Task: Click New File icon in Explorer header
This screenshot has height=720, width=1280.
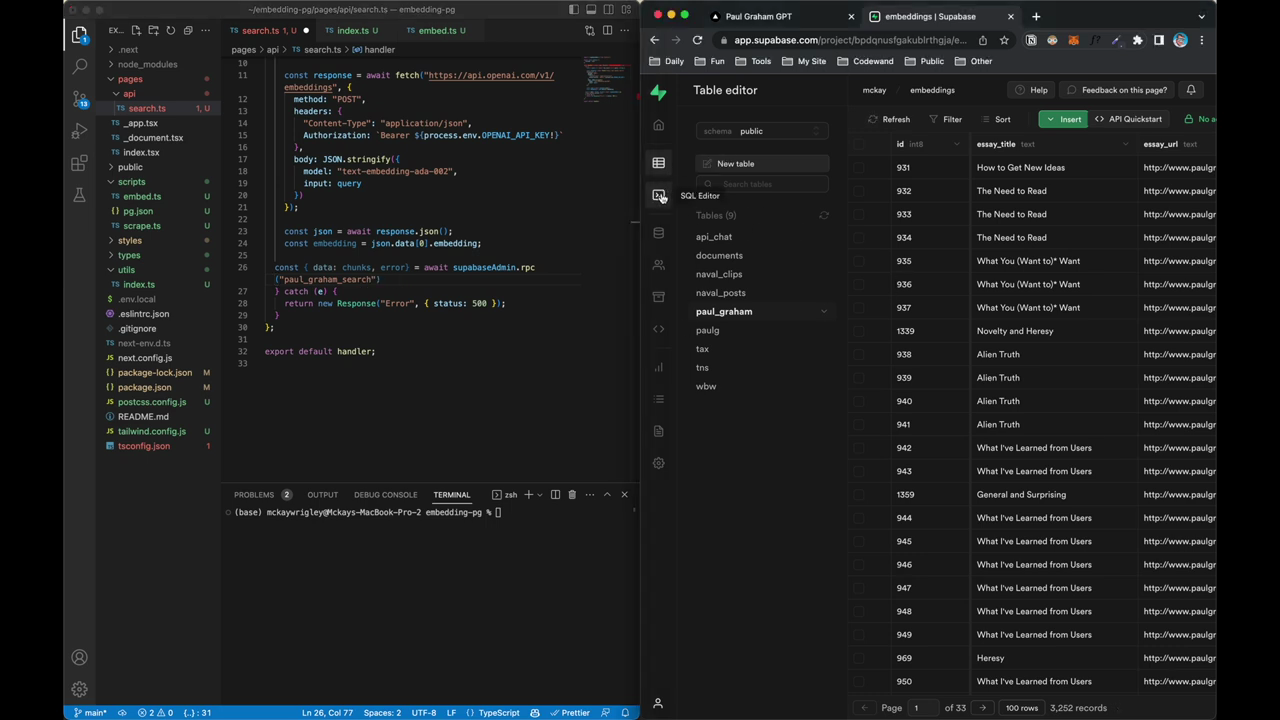Action: [136, 31]
